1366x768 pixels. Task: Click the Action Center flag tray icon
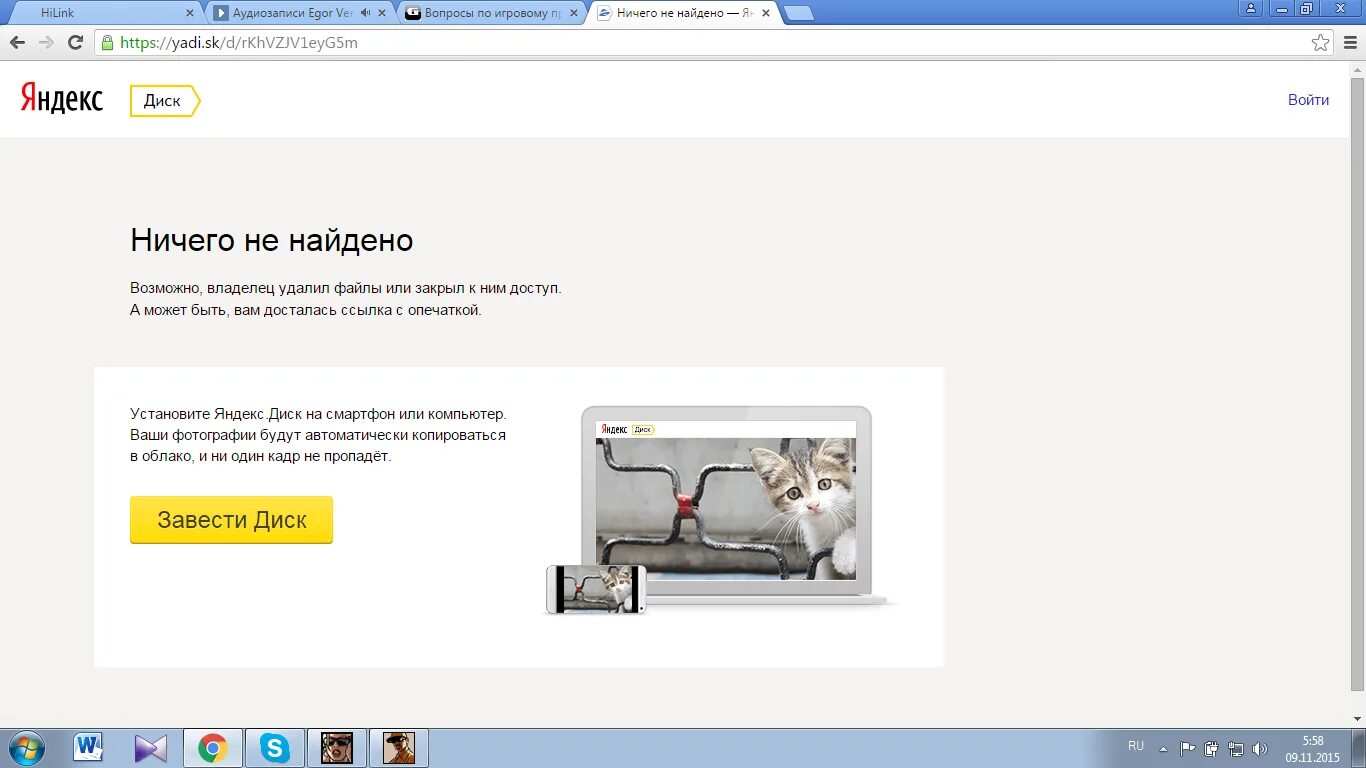click(1188, 748)
